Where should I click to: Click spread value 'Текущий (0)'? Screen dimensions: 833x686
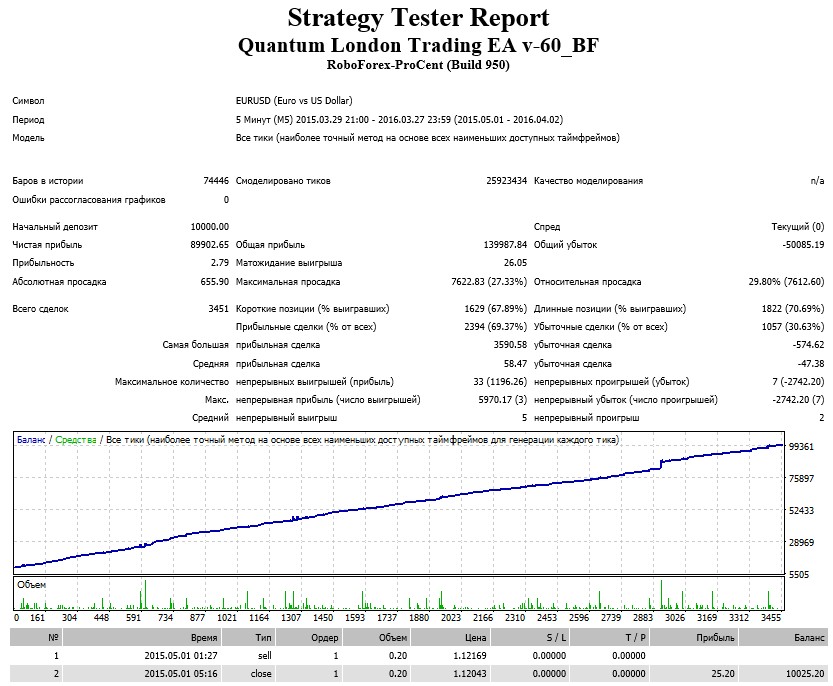click(797, 227)
